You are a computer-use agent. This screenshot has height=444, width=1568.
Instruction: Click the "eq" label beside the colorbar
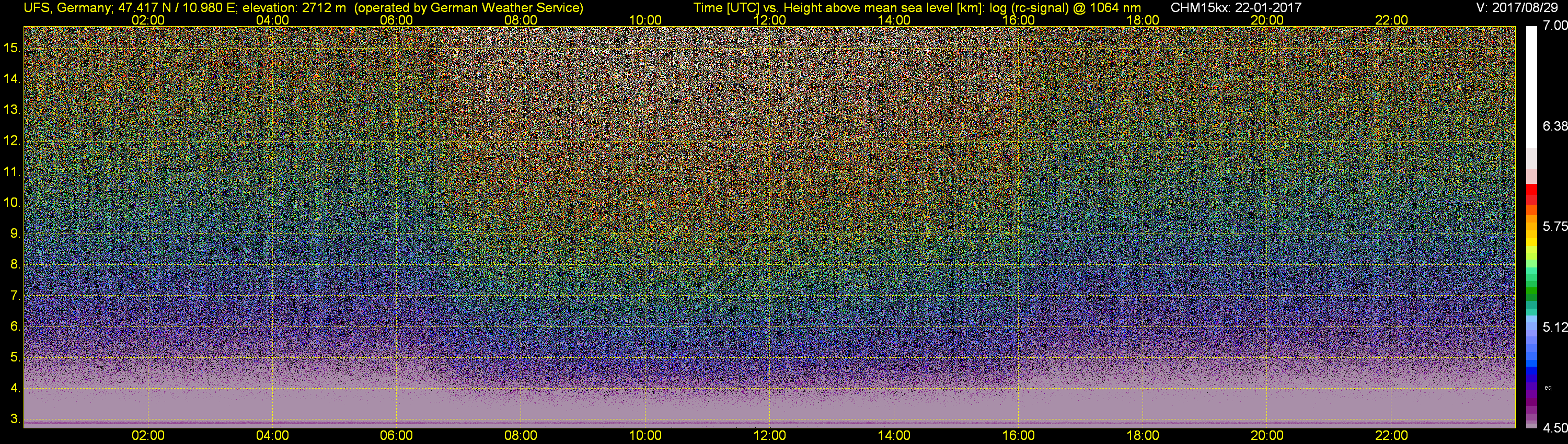(x=1548, y=388)
